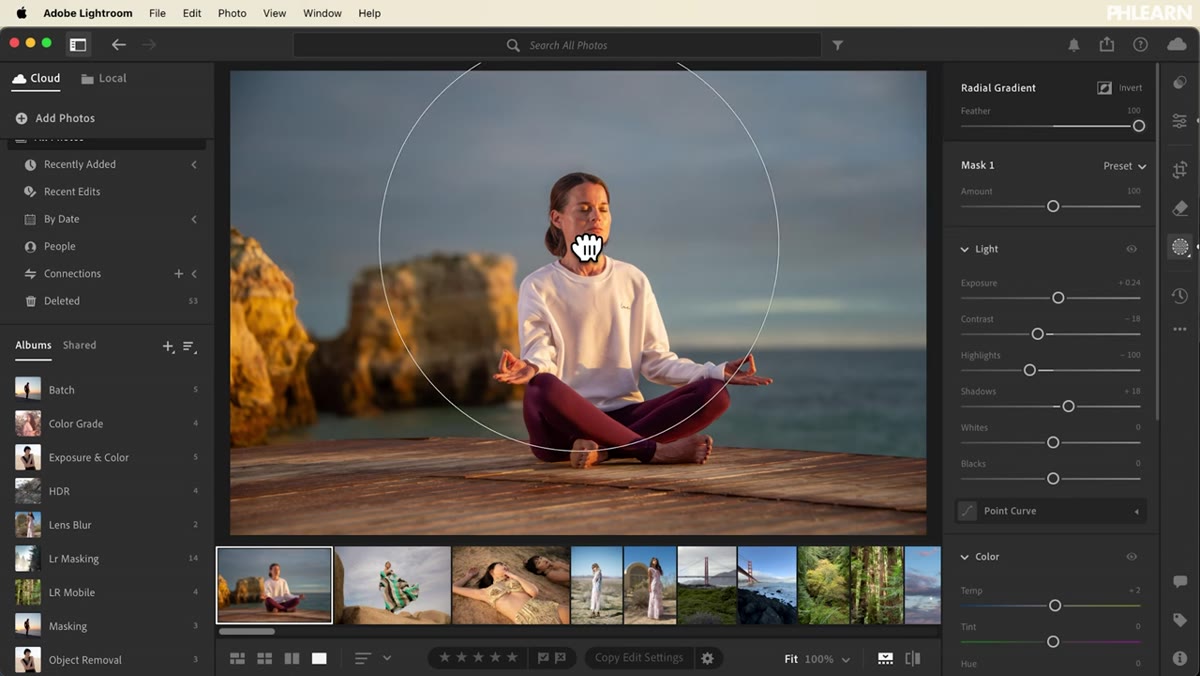The height and width of the screenshot is (676, 1200).
Task: Click the Exposure slider handle
Action: point(1058,298)
